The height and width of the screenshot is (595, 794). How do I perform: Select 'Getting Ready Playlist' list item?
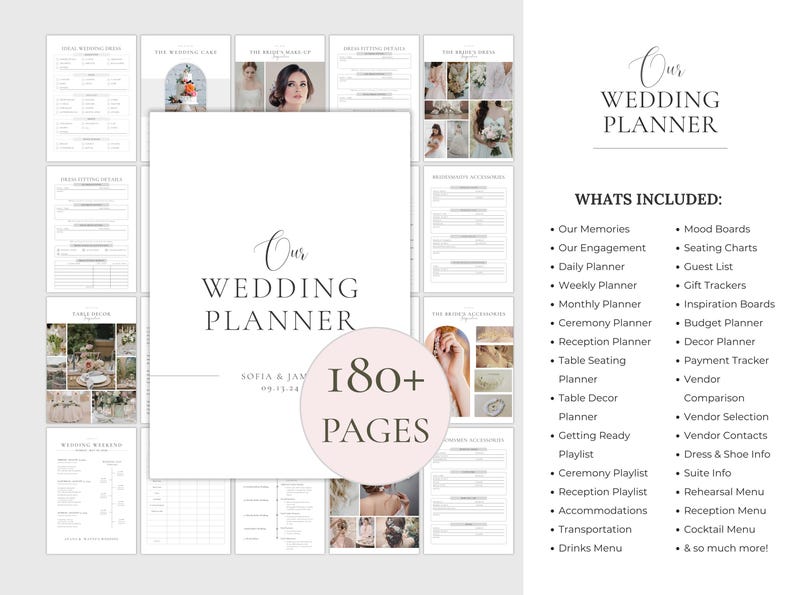(x=593, y=445)
